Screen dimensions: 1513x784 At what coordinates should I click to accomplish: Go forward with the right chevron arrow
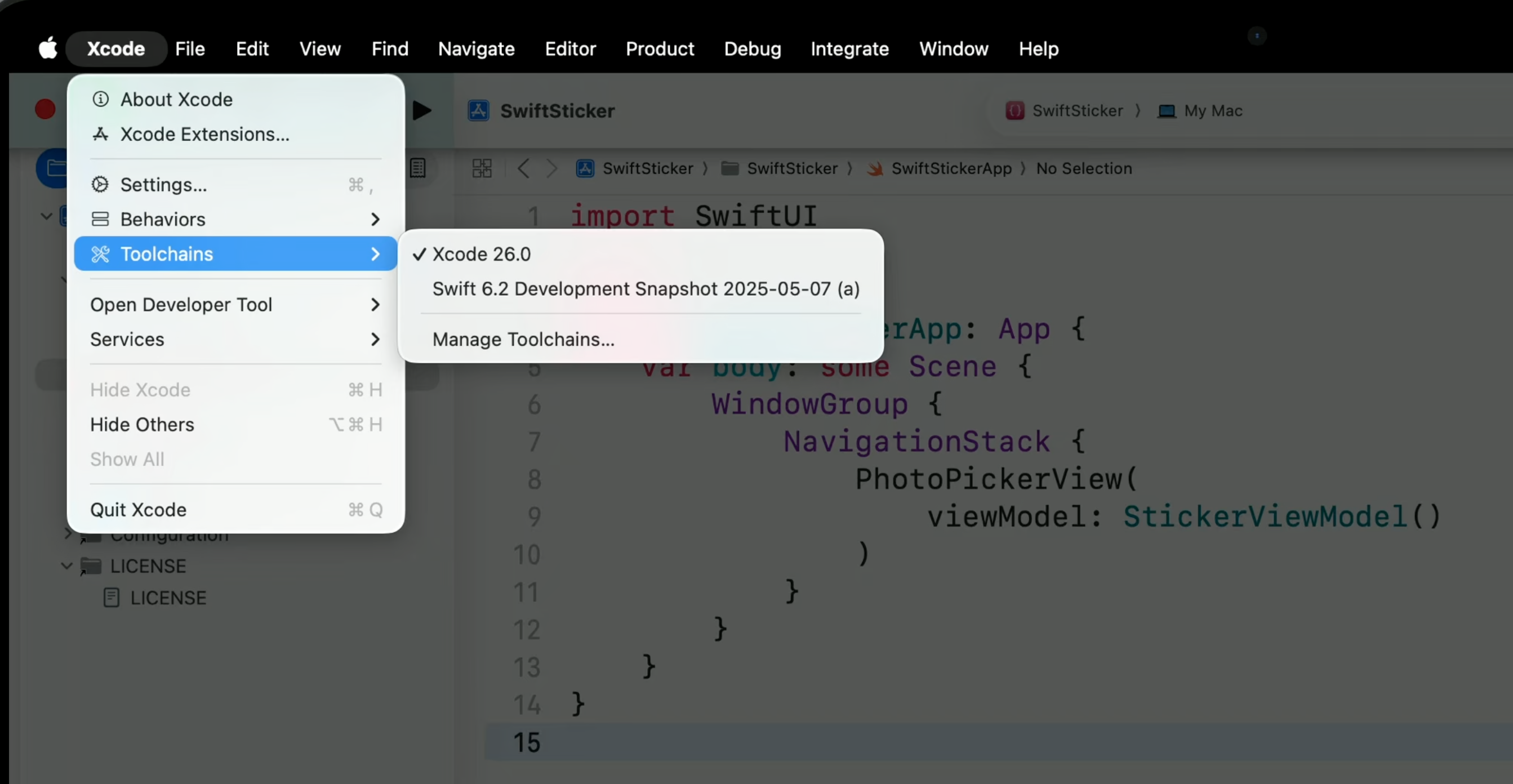[x=551, y=168]
